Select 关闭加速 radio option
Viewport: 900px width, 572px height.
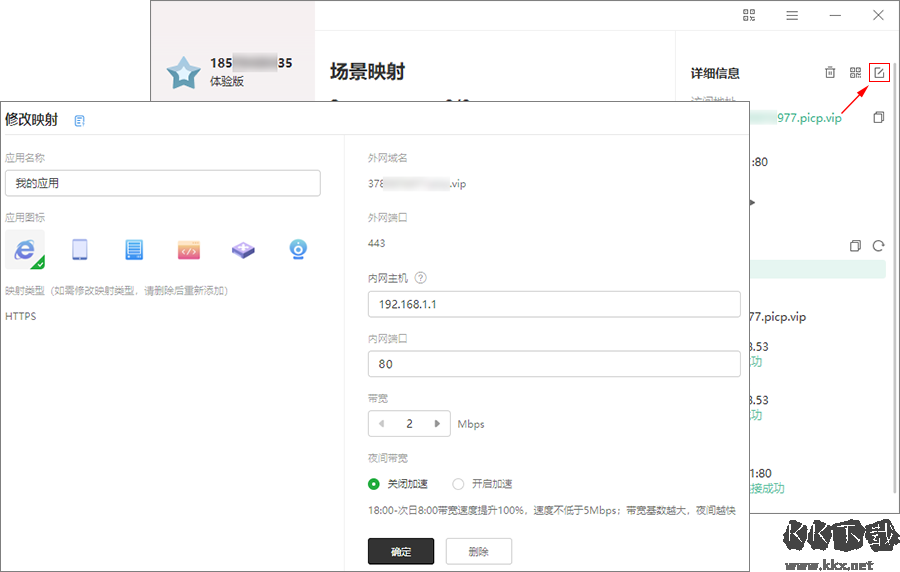point(374,484)
